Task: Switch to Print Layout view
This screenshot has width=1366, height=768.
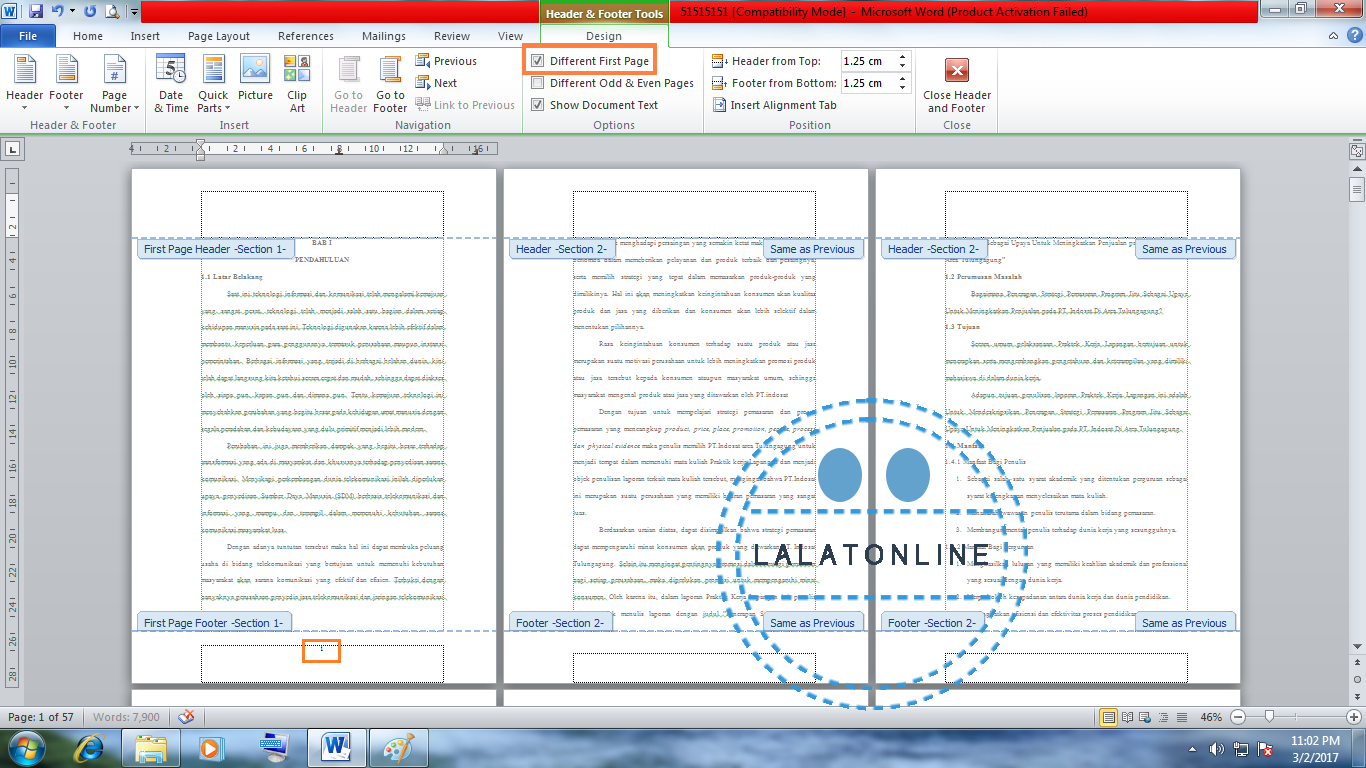Action: 1109,717
